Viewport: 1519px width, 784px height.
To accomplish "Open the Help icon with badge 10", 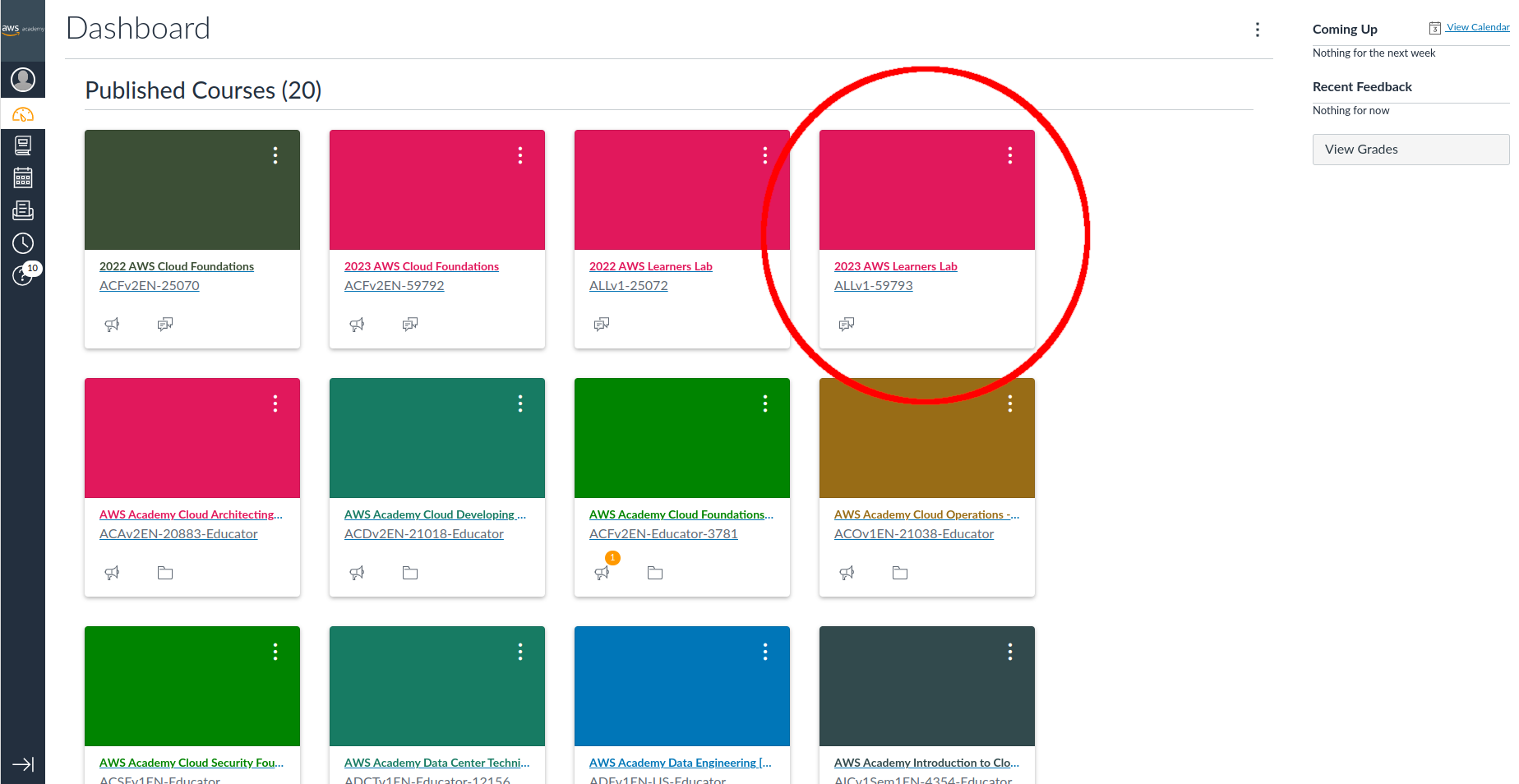I will point(23,275).
